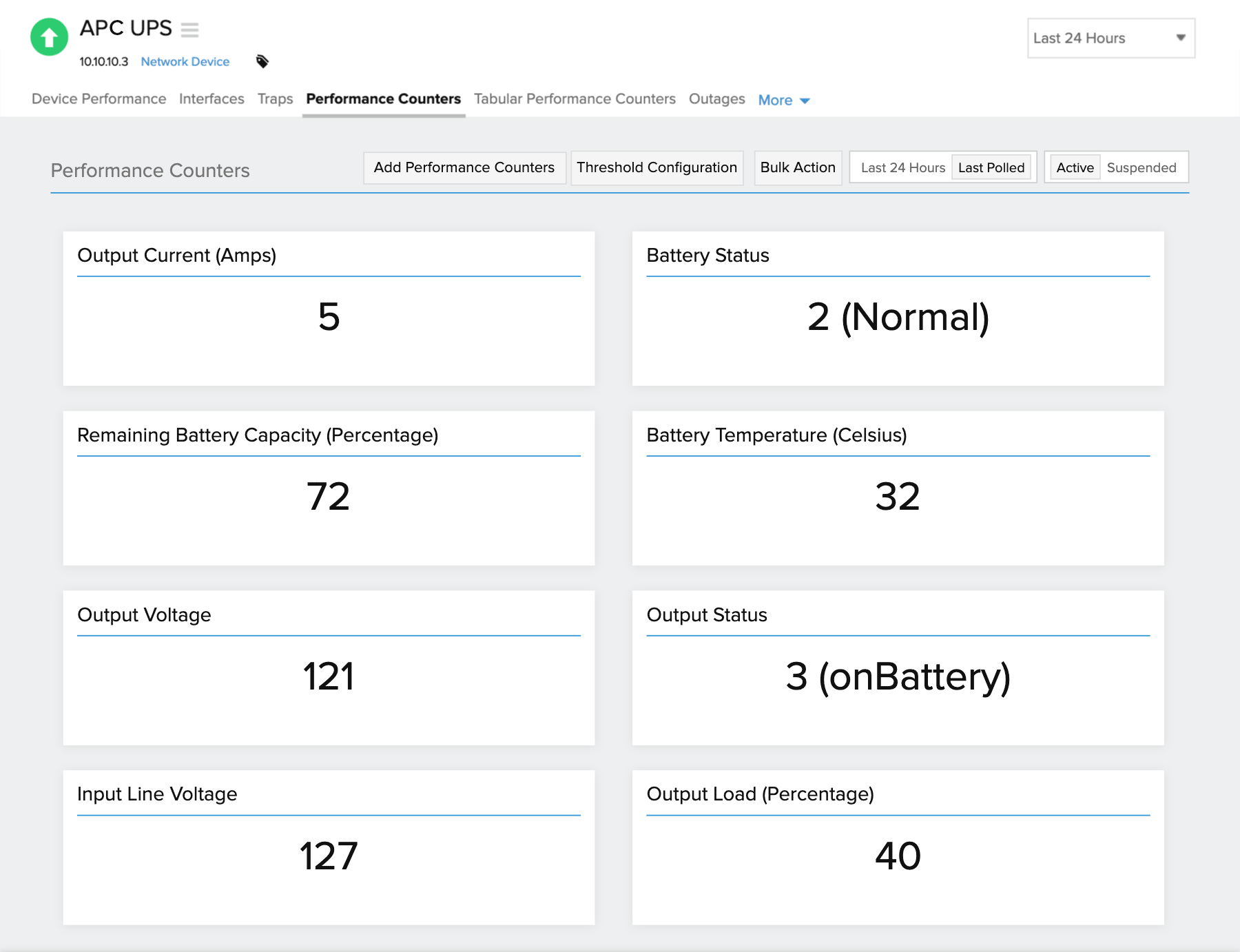Image resolution: width=1240 pixels, height=952 pixels.
Task: Open the hamburger menu beside APC UPS
Action: (x=190, y=30)
